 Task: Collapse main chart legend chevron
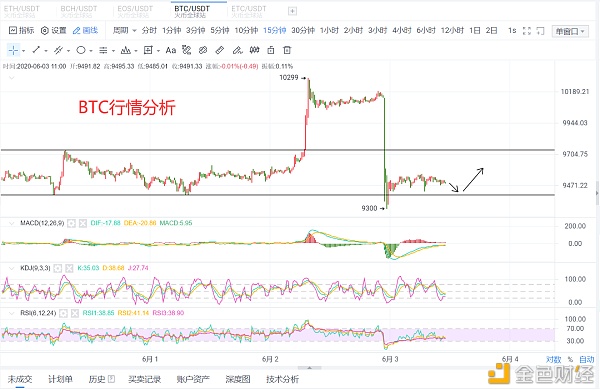pyautogui.click(x=12, y=78)
